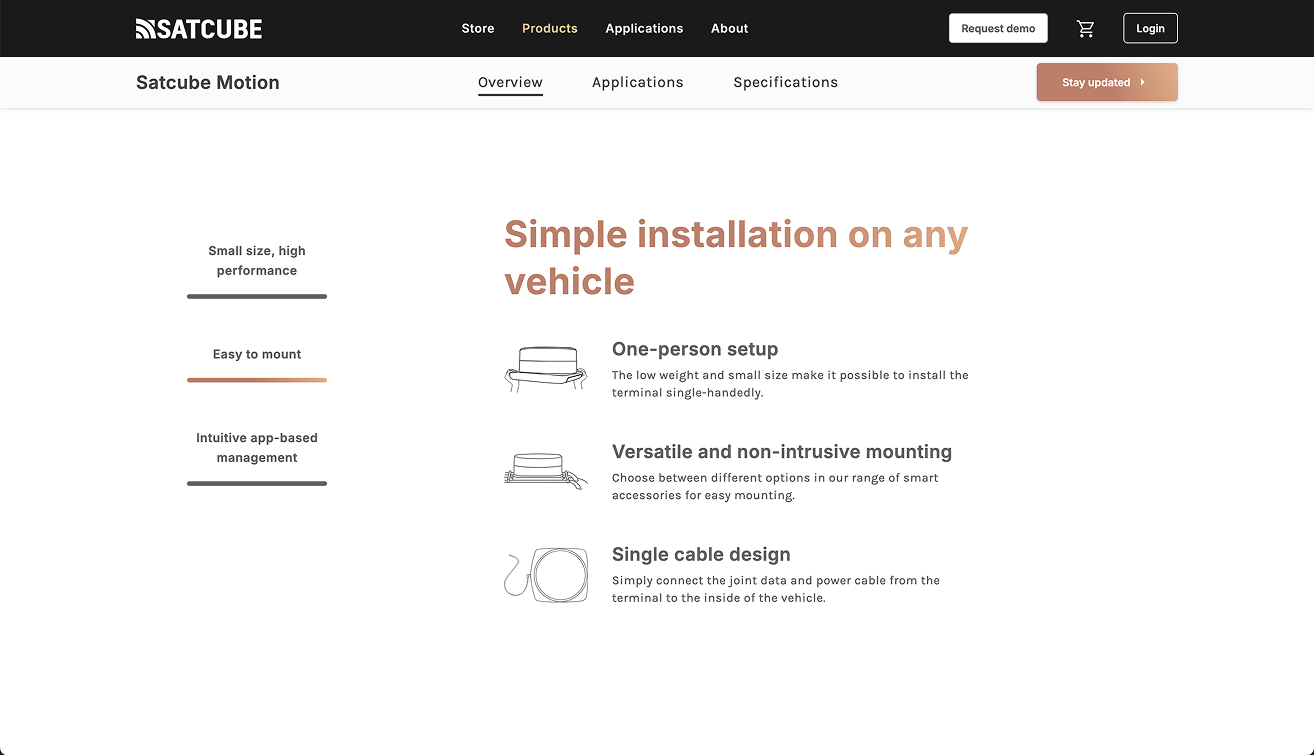This screenshot has width=1314, height=755.
Task: Switch to the Applications tab under Satcube Motion
Action: tap(638, 83)
